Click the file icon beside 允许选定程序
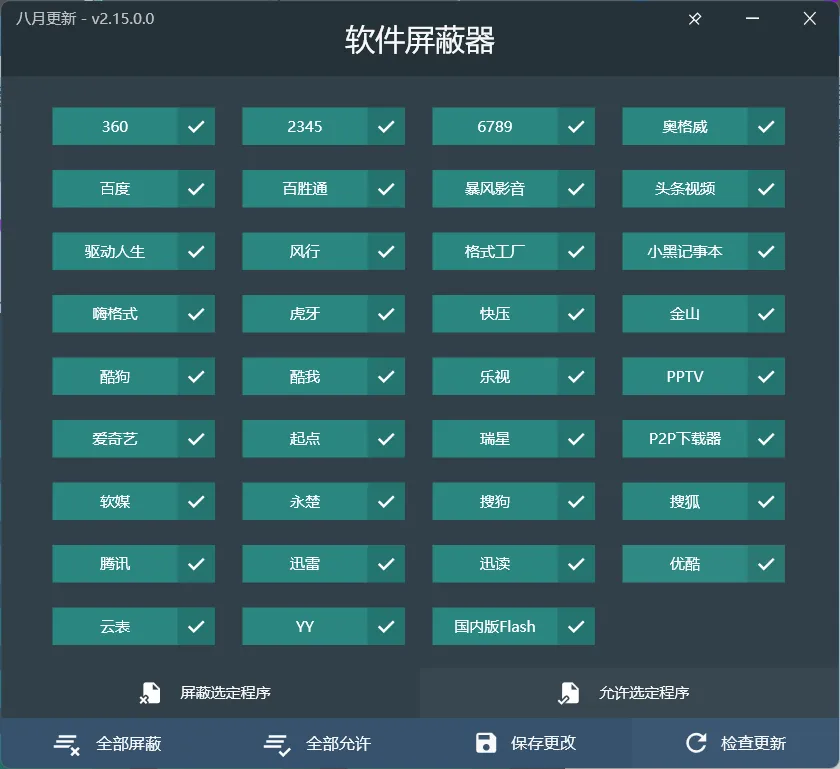This screenshot has width=840, height=769. pyautogui.click(x=571, y=691)
